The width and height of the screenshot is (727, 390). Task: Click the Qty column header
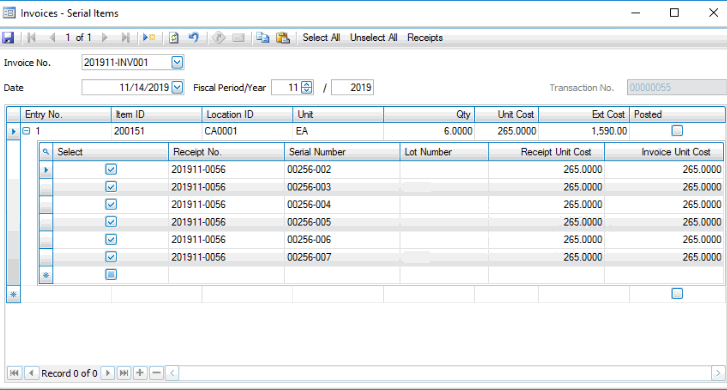429,115
